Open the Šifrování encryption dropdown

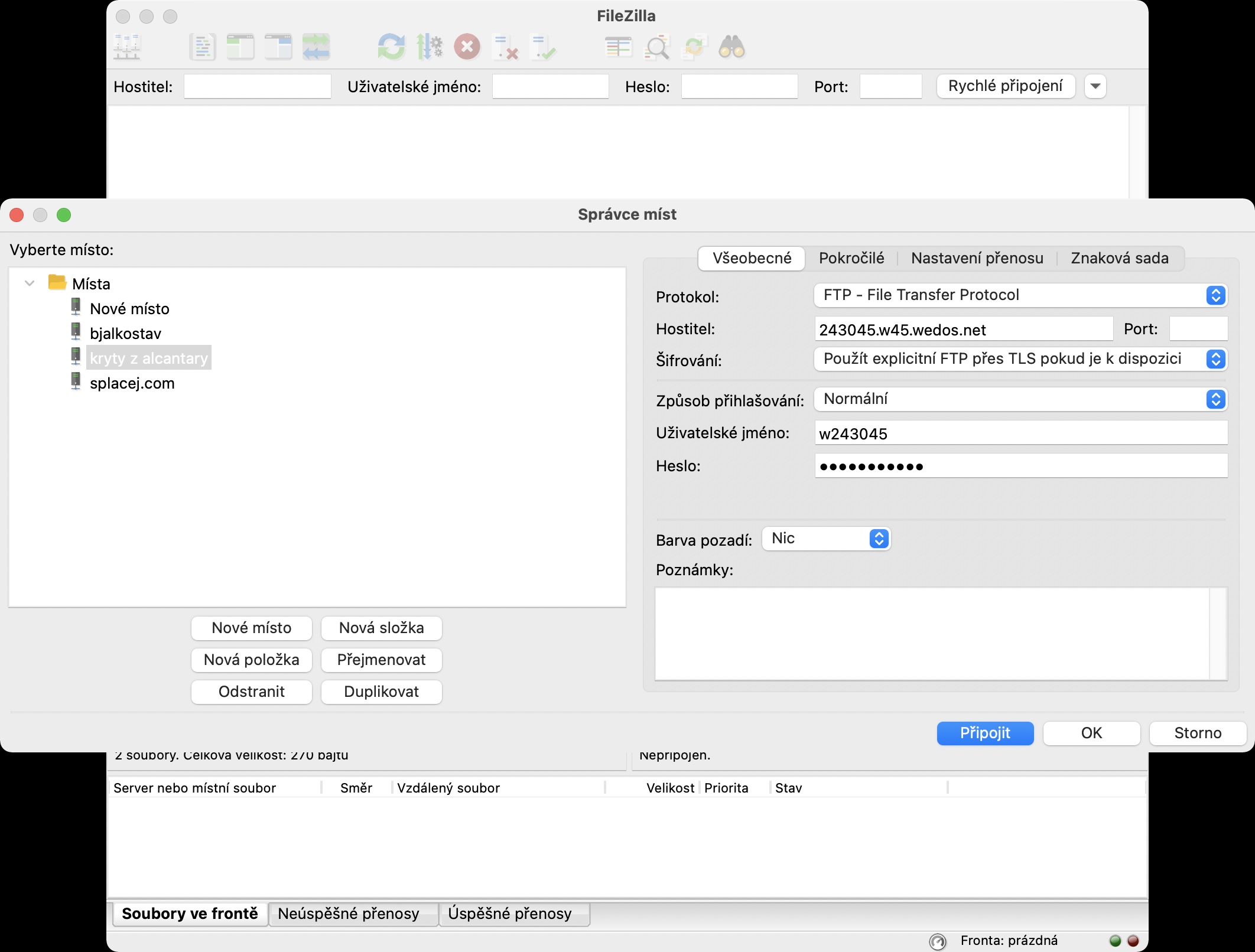[x=1020, y=359]
